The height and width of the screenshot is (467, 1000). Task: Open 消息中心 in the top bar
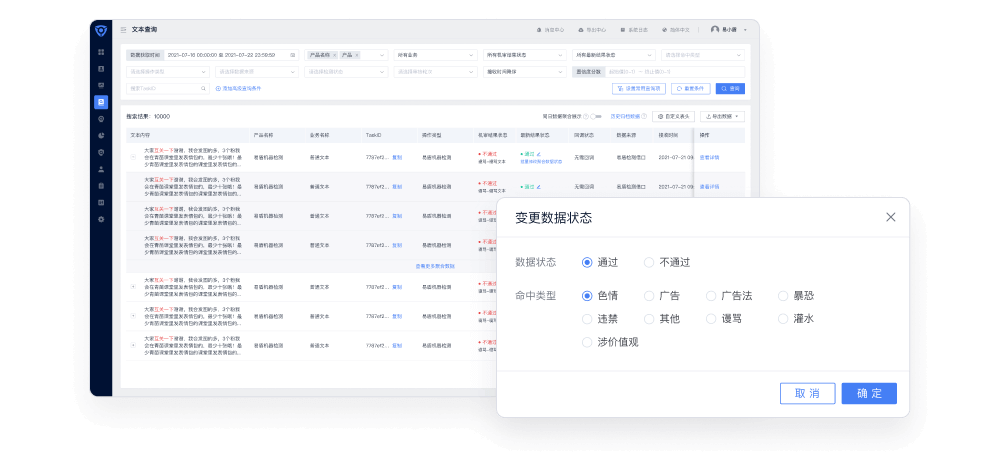[x=550, y=30]
